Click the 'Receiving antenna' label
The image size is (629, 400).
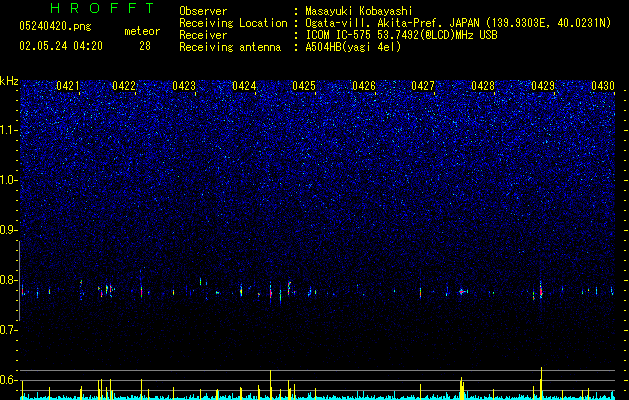click(x=230, y=47)
